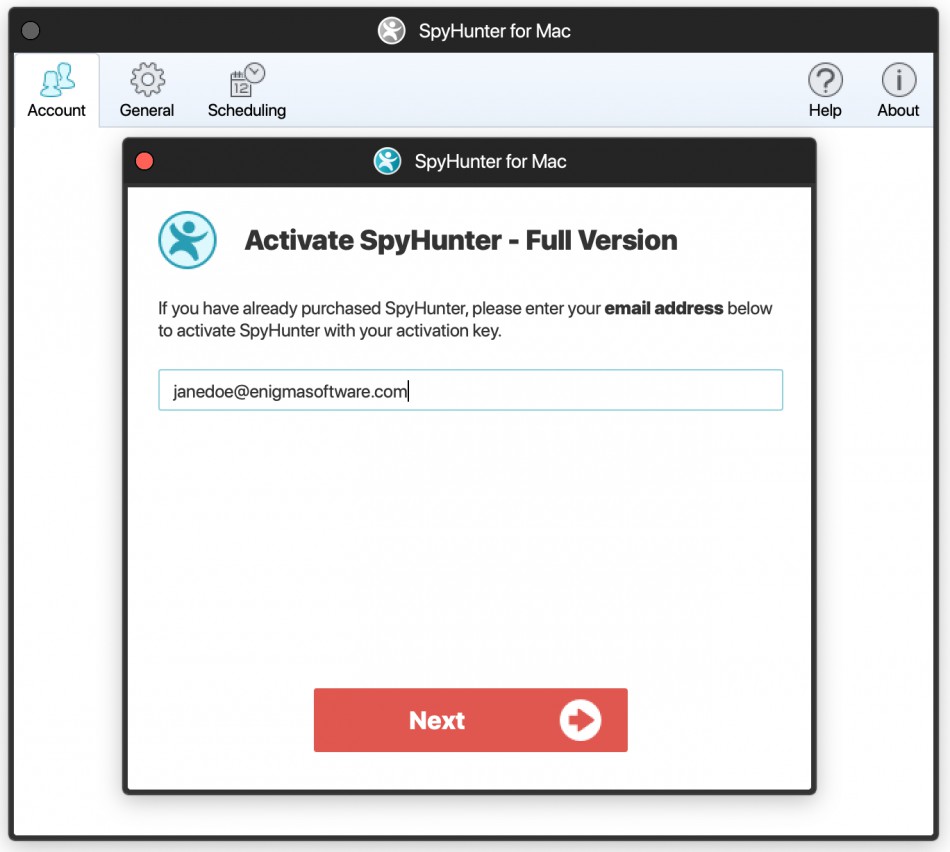Close the activation dialog with red button

[x=144, y=161]
